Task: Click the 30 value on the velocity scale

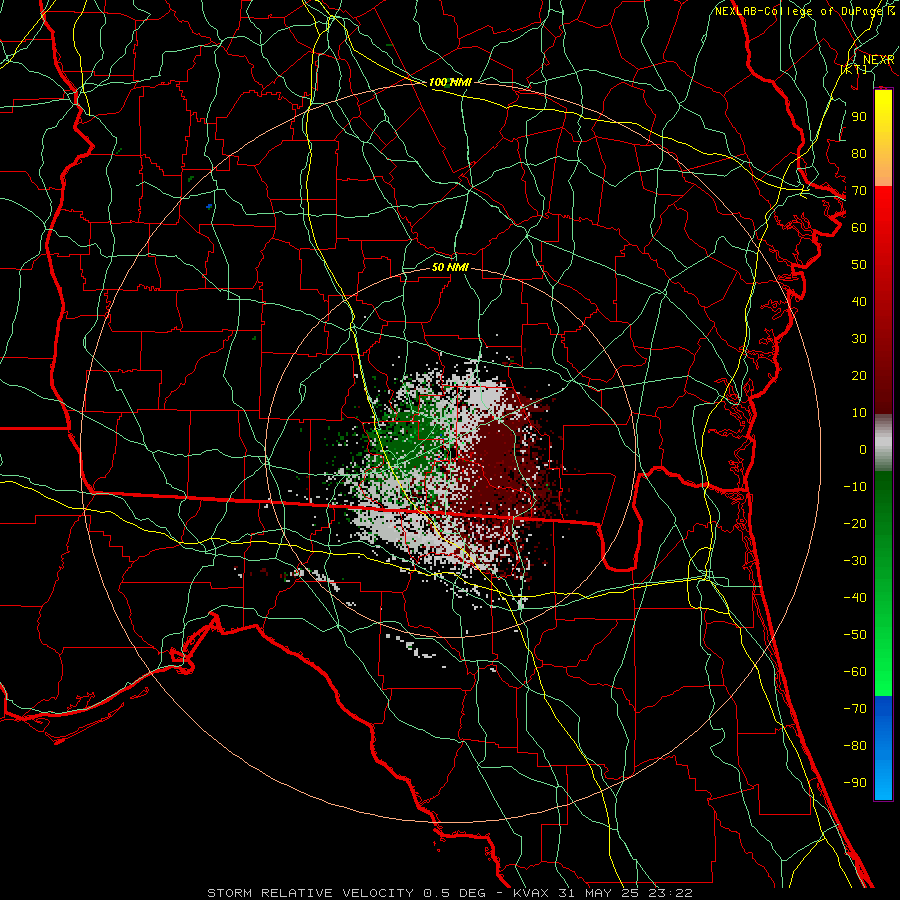Action: pos(859,339)
